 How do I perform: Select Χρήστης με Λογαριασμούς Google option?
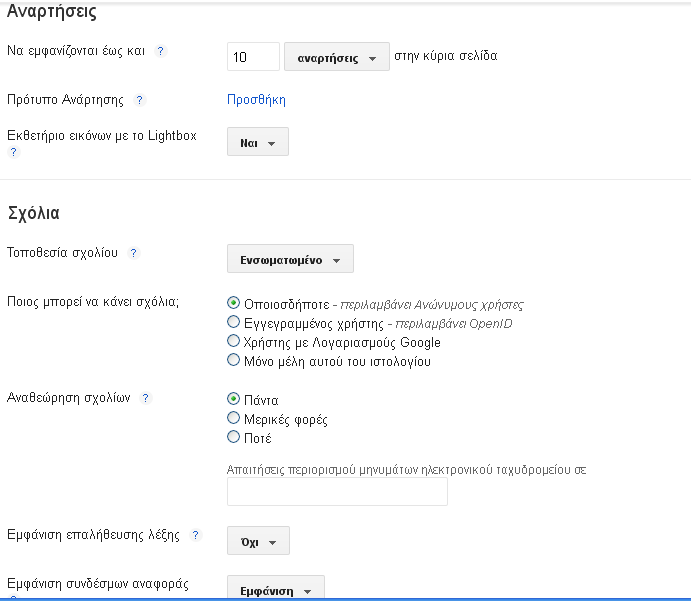pyautogui.click(x=233, y=341)
